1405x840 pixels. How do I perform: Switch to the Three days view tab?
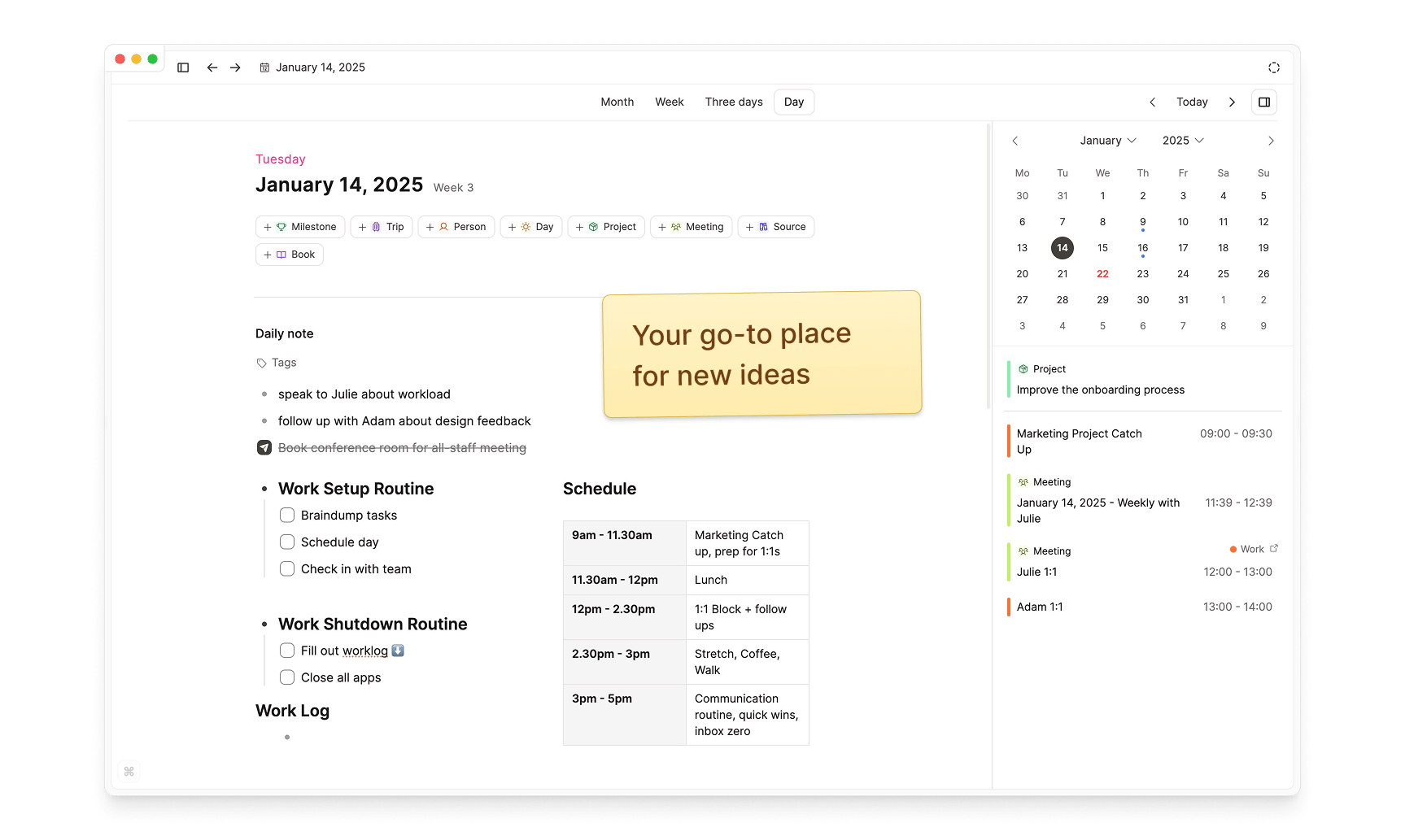point(733,102)
